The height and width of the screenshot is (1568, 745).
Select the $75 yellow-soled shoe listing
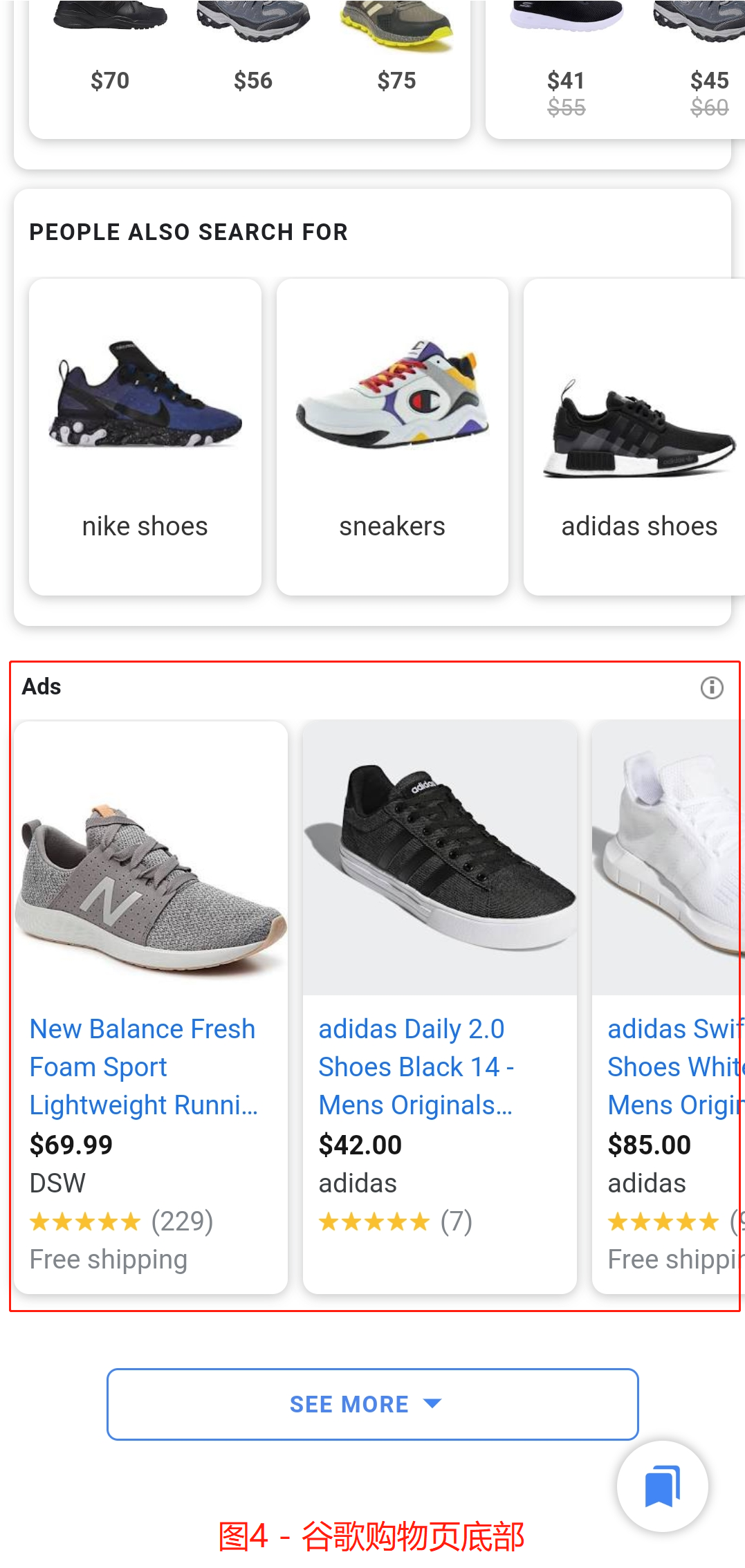[396, 55]
